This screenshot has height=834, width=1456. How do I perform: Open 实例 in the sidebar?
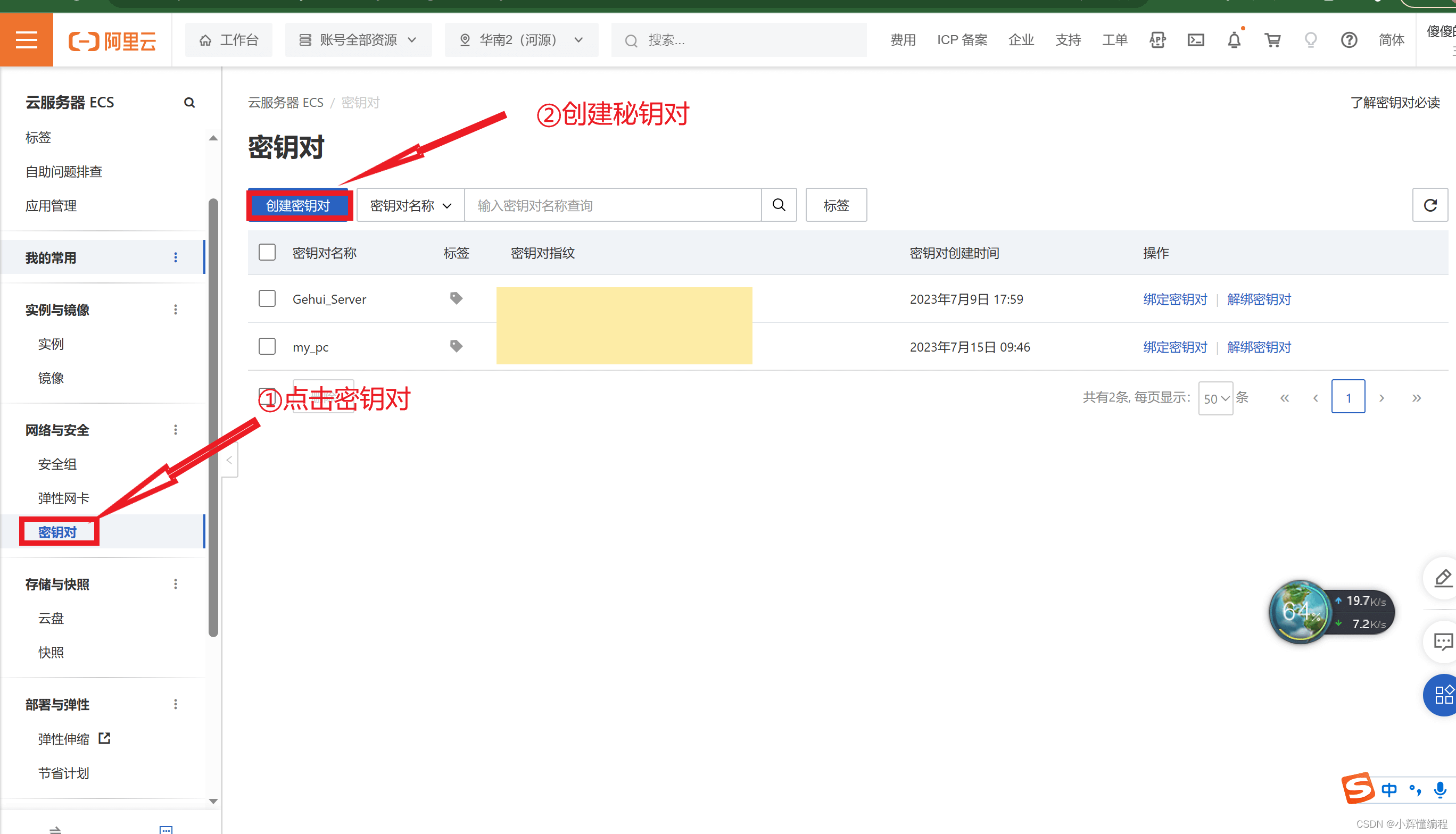pos(51,344)
